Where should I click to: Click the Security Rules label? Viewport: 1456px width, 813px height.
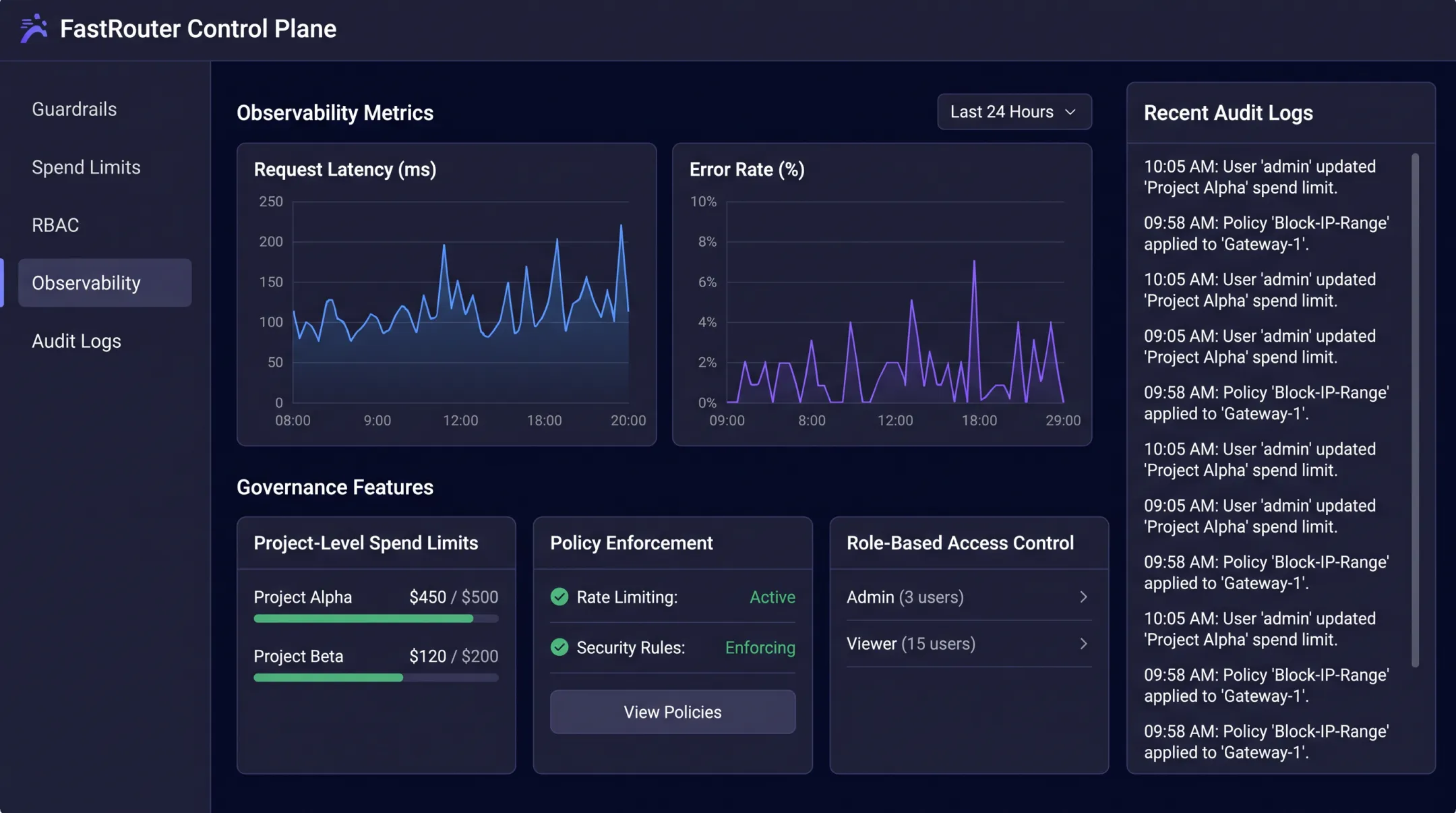coord(631,648)
